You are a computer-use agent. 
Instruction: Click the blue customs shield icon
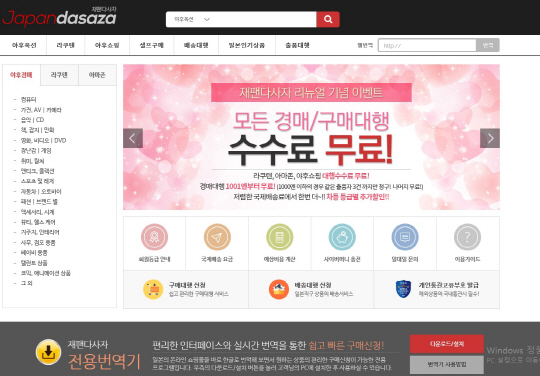[403, 289]
